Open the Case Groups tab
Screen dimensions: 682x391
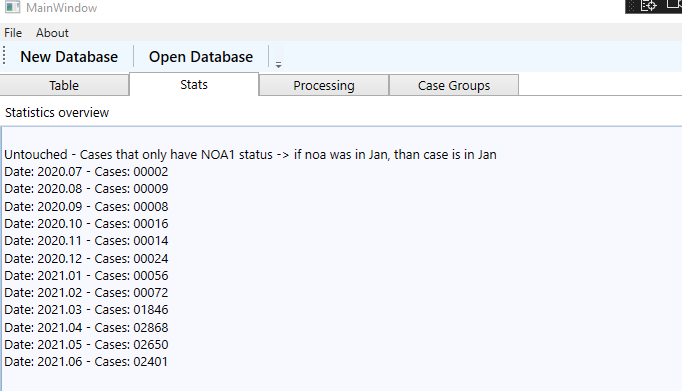point(454,85)
